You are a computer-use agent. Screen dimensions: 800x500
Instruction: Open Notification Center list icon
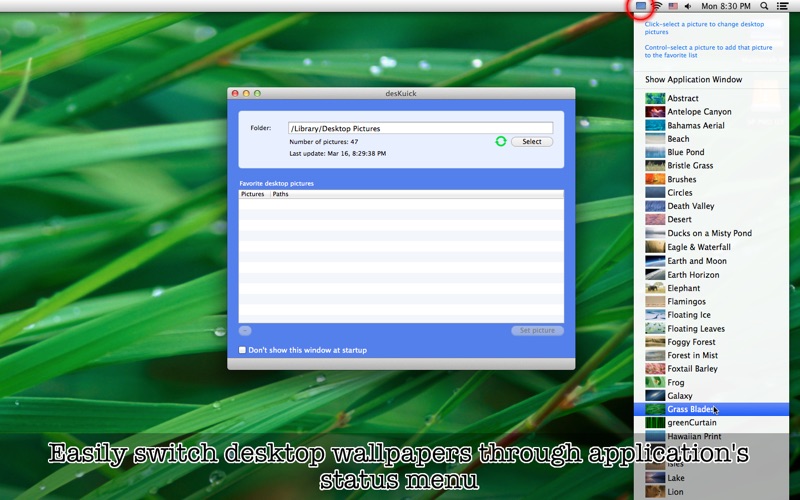(782, 6)
